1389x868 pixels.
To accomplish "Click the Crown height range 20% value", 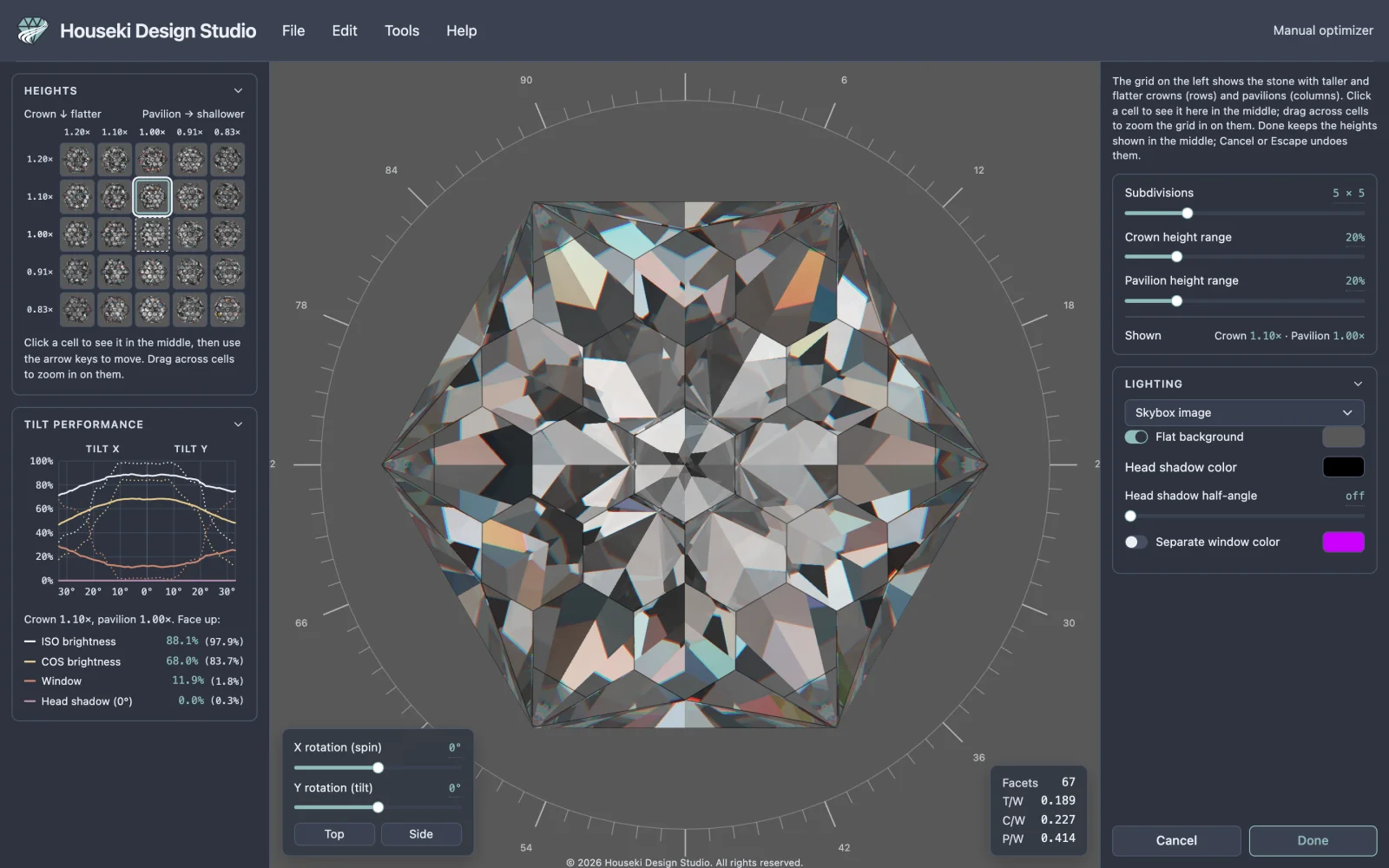I will point(1354,237).
